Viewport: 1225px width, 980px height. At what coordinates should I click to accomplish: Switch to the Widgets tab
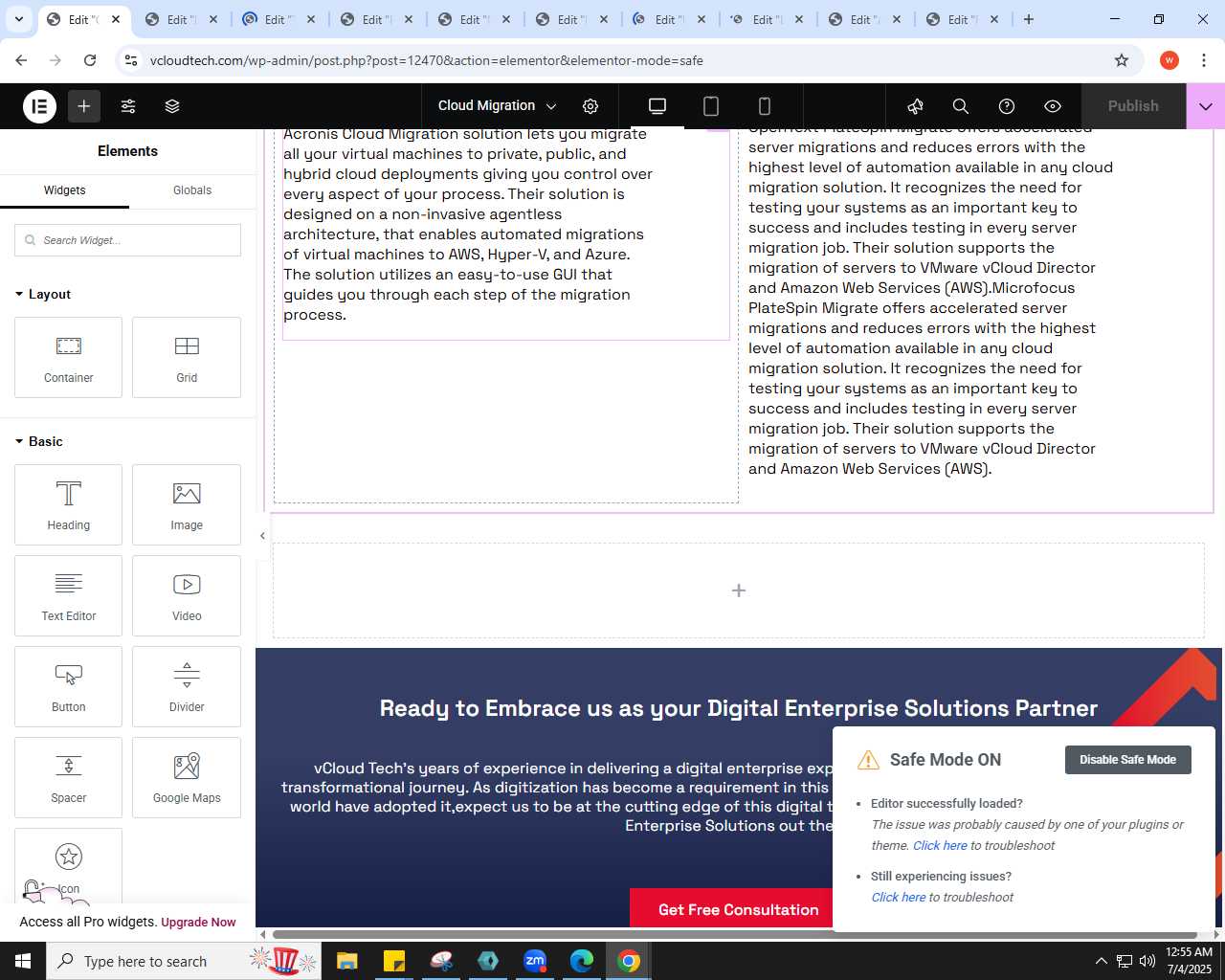64,190
